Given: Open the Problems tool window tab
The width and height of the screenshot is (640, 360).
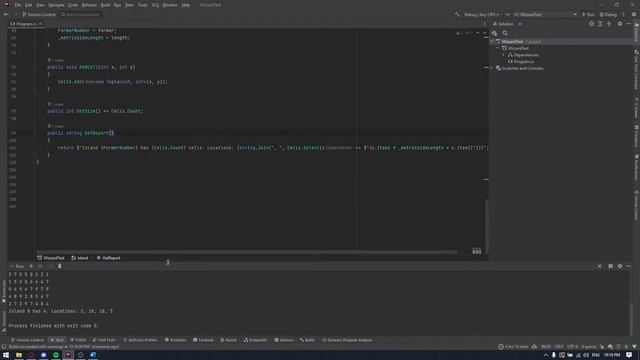Looking at the screenshot, I should click(176, 340).
